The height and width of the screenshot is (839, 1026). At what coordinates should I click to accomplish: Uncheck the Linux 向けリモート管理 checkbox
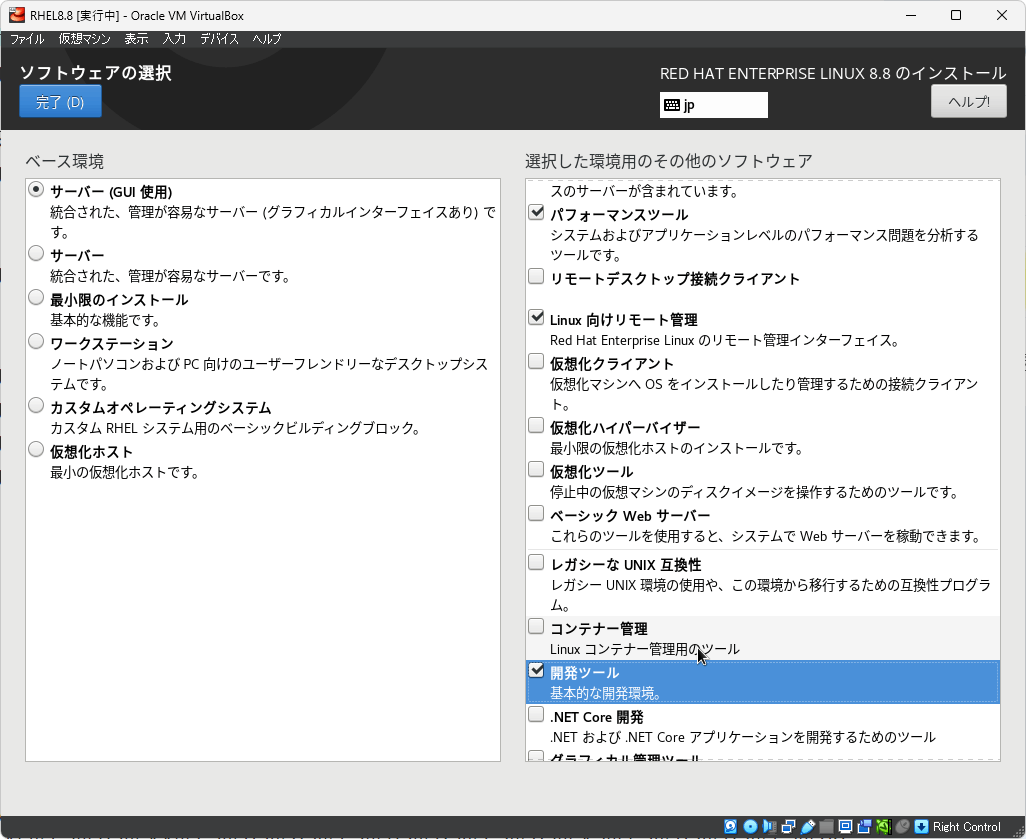(x=536, y=317)
